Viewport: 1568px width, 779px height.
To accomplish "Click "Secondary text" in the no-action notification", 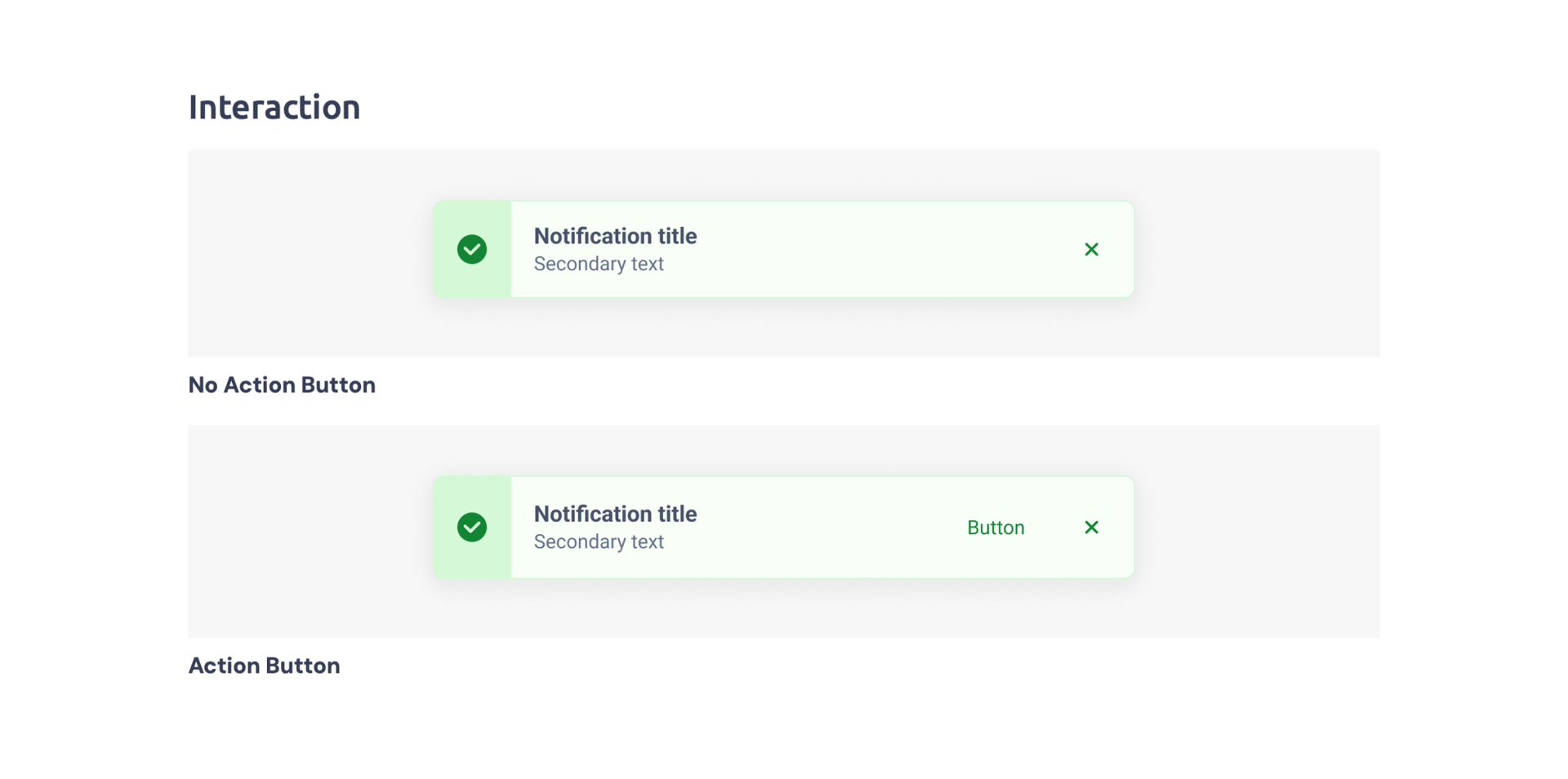I will pos(599,264).
